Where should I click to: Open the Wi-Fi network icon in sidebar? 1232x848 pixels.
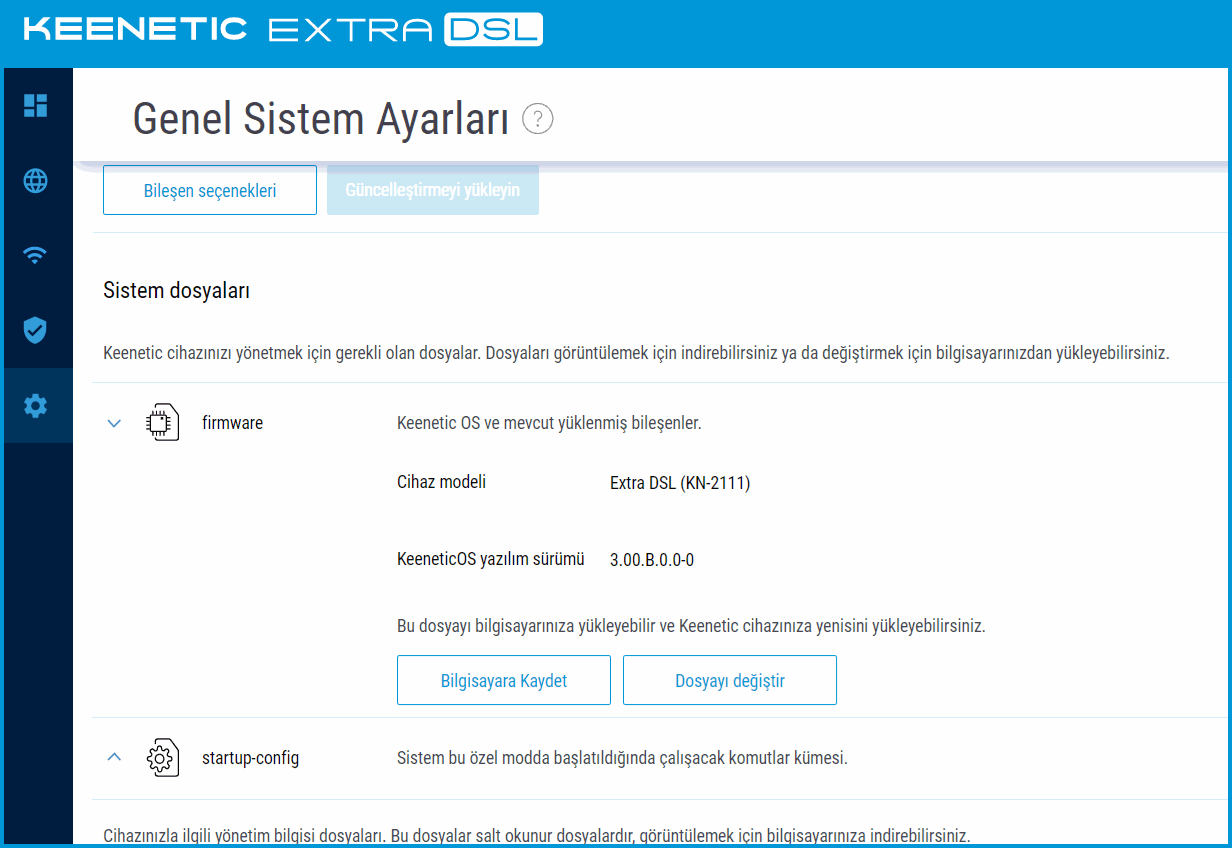(x=36, y=255)
